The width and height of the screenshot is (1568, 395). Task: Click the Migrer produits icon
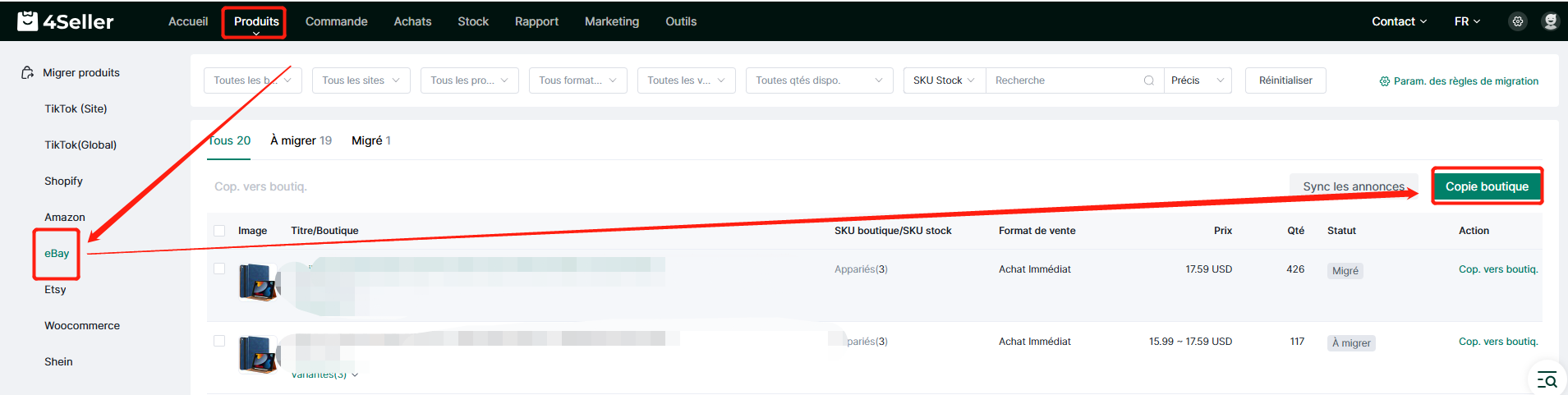tap(27, 72)
